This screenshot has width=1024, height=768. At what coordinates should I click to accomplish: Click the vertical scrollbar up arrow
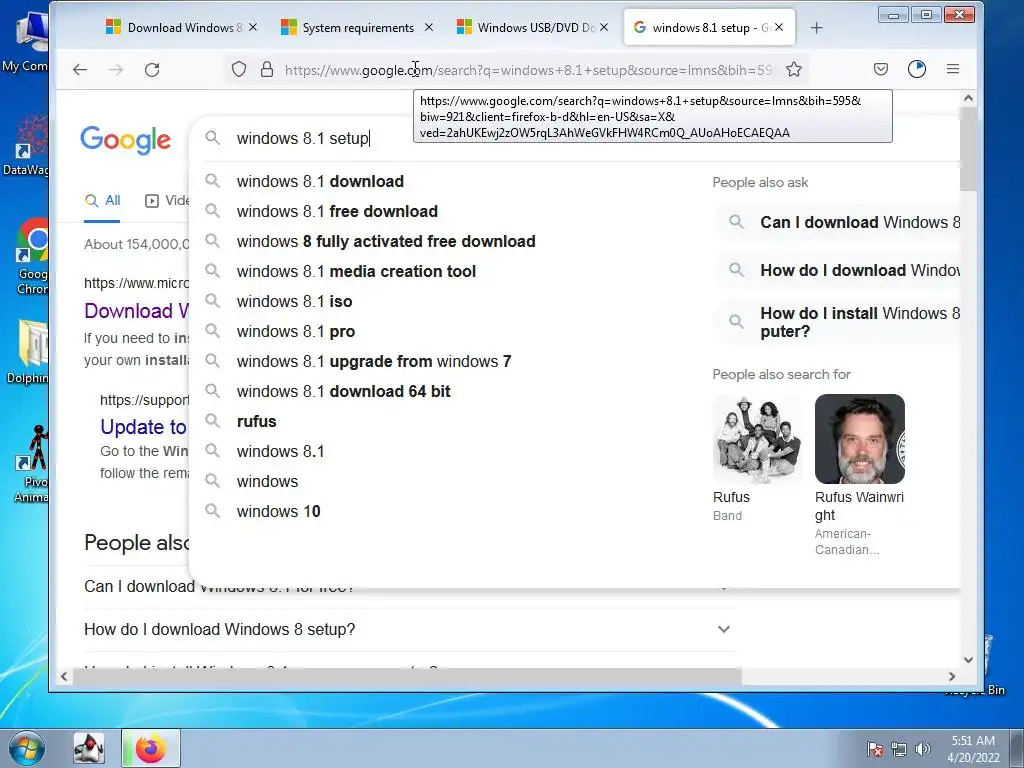coord(968,99)
